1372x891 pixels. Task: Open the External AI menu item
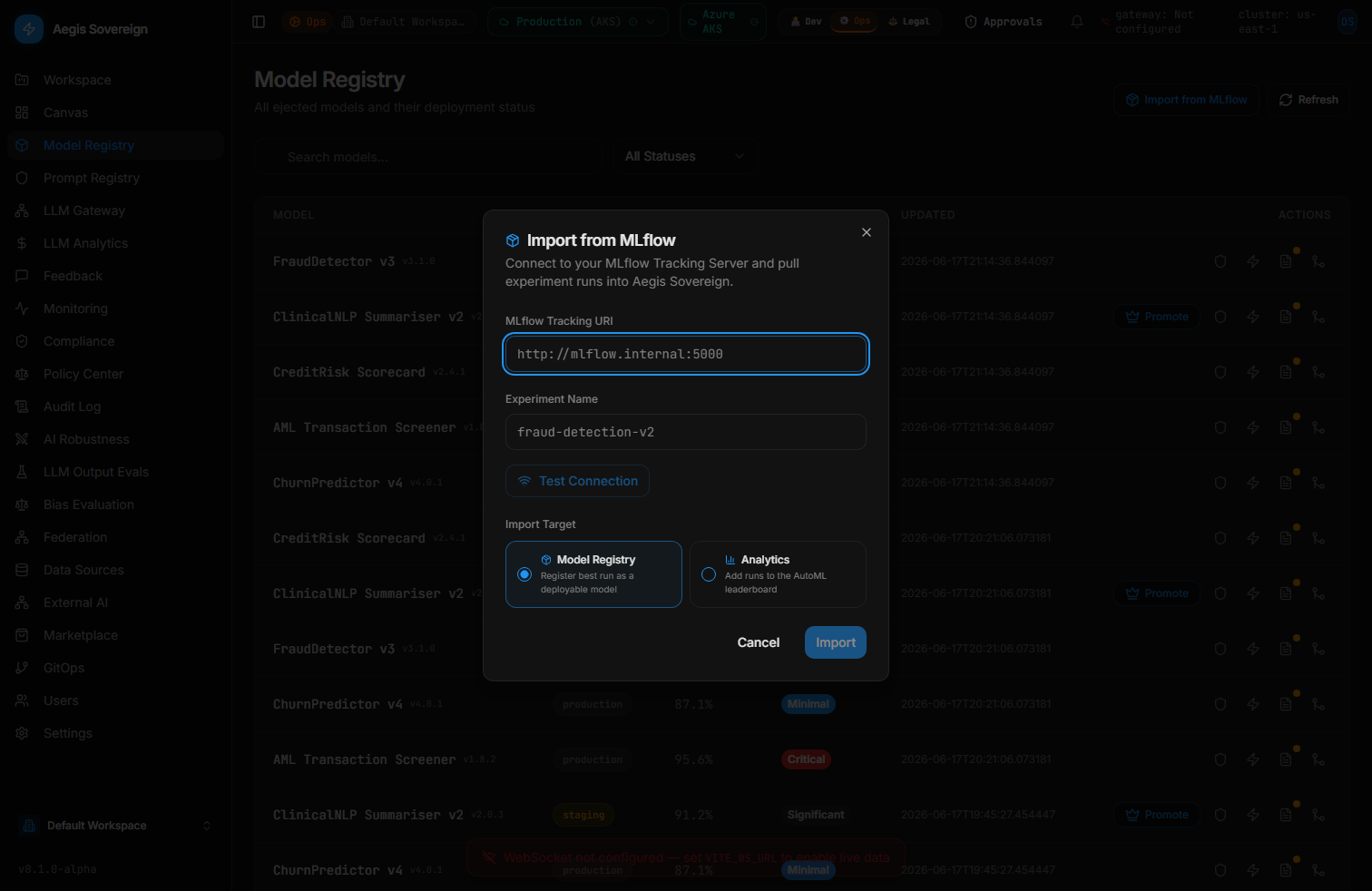(x=115, y=602)
